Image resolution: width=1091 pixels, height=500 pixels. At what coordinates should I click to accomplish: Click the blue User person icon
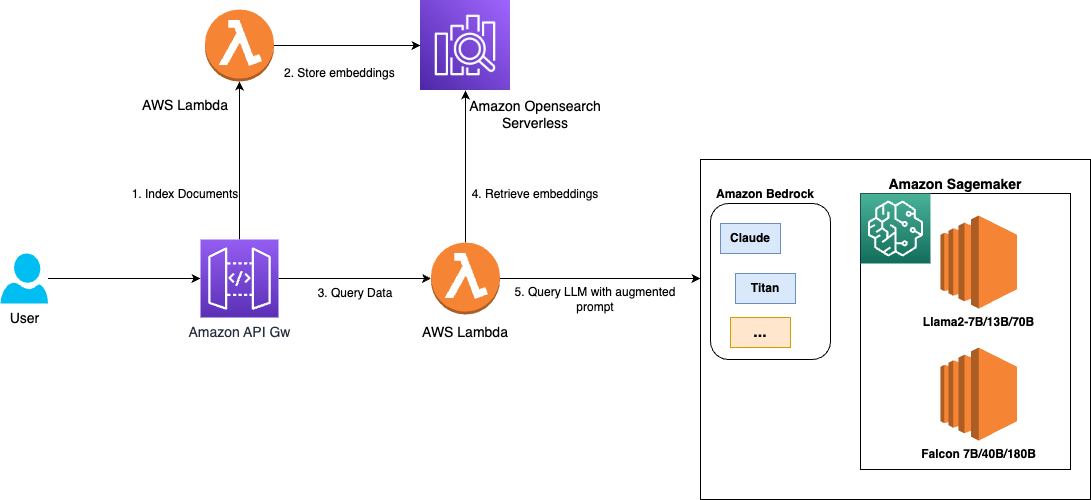tap(24, 280)
